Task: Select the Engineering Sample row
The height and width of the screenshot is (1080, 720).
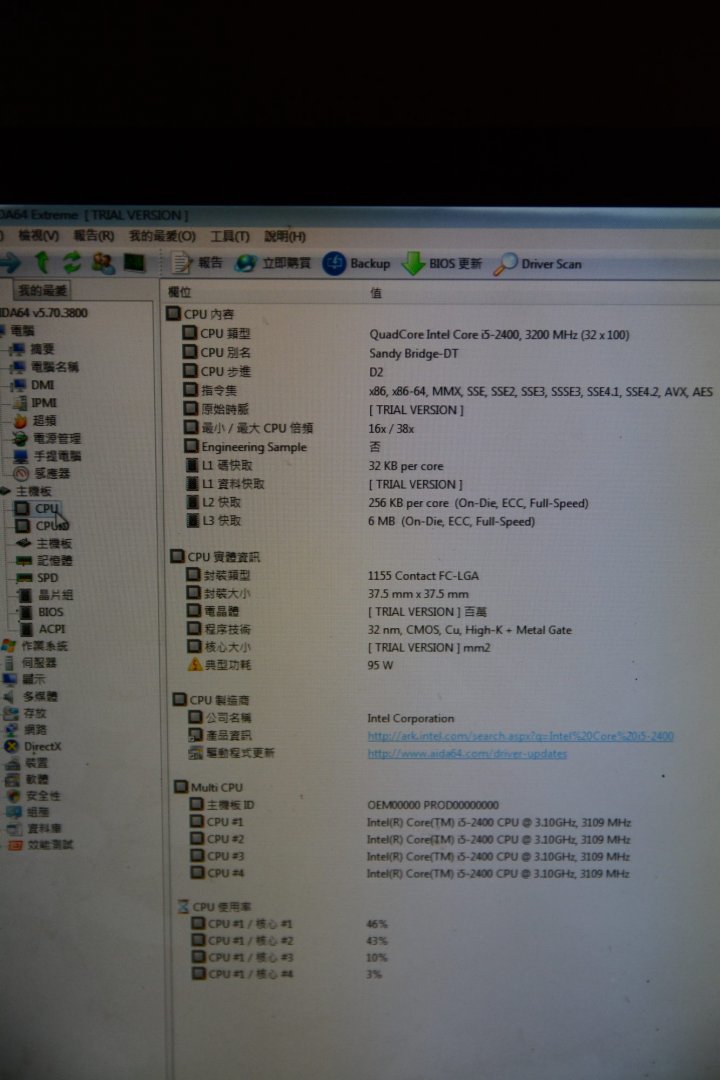Action: 282,446
